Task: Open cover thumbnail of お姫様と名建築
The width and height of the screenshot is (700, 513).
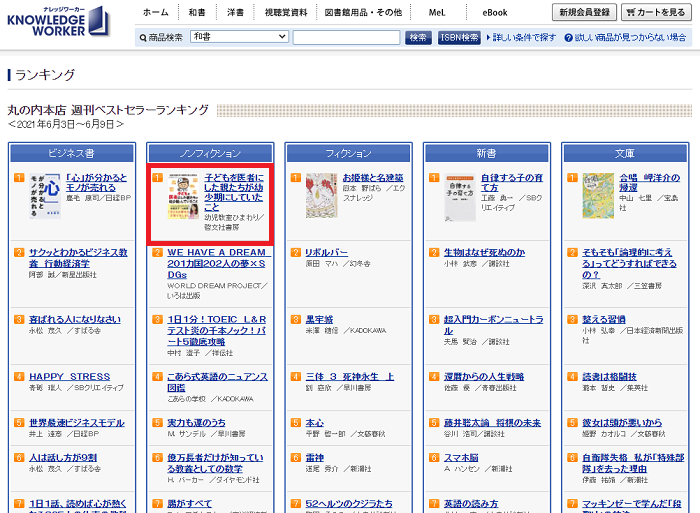Action: [x=322, y=196]
